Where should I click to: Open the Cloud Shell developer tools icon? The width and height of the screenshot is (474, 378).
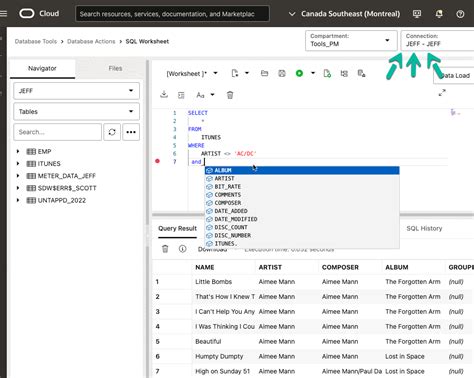coord(417,14)
